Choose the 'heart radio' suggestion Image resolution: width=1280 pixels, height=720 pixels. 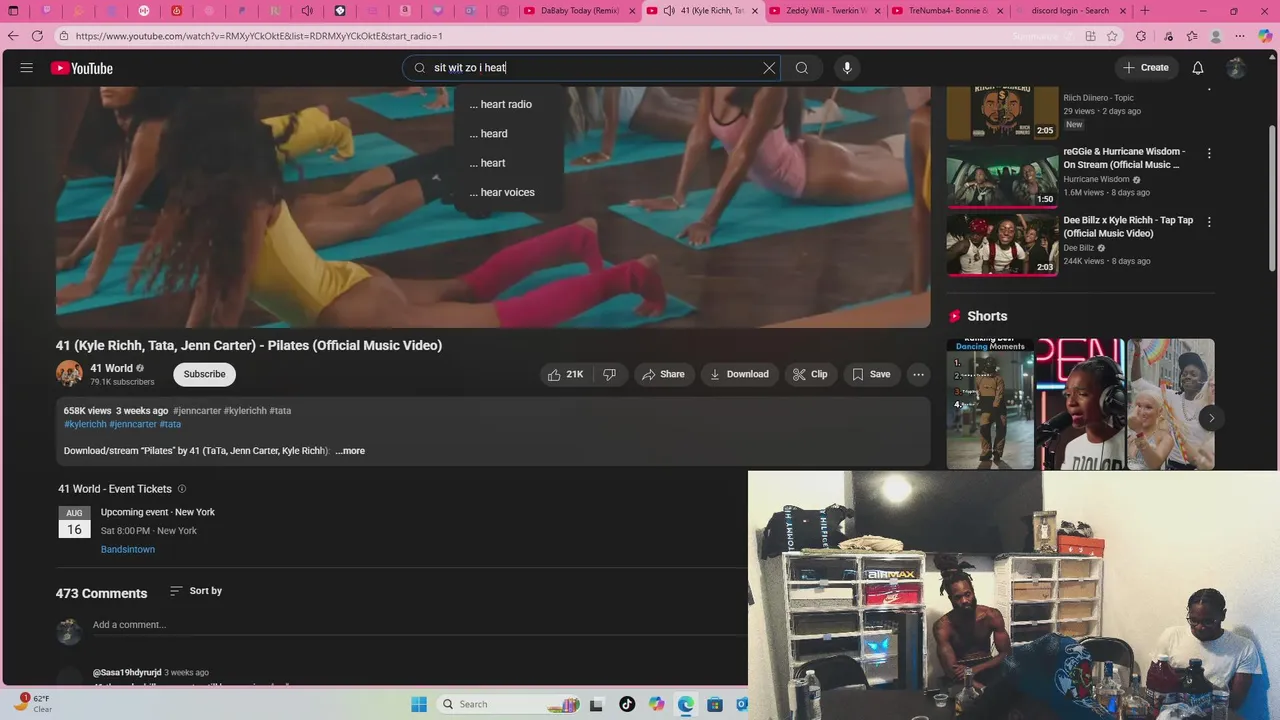pos(508,104)
